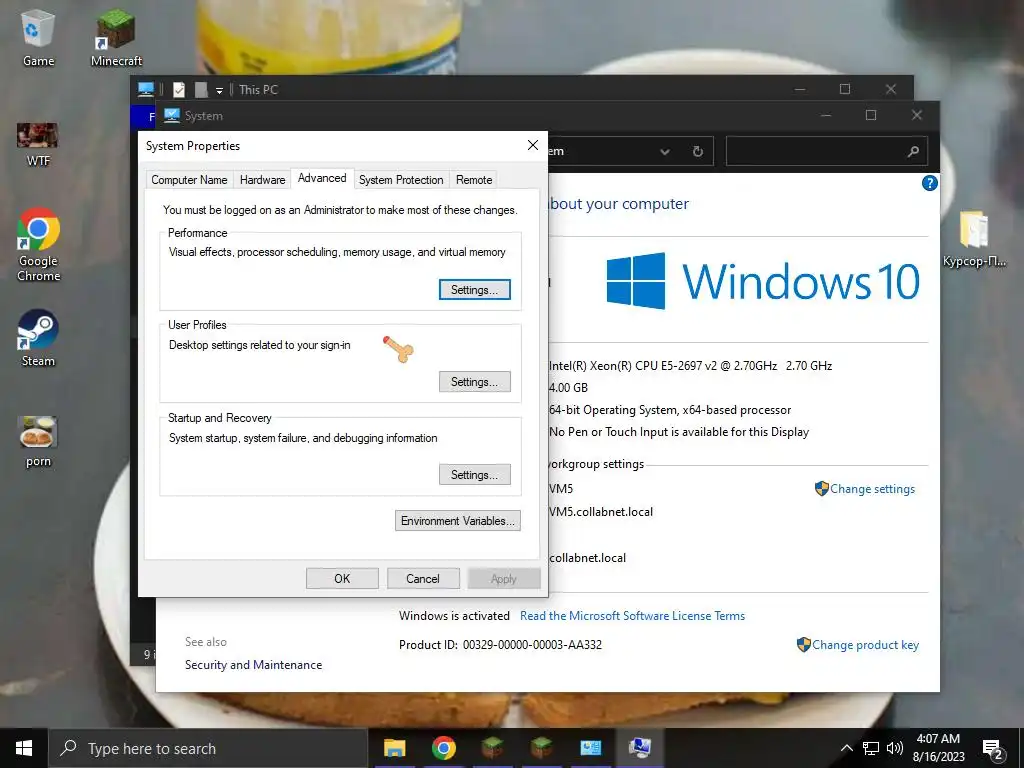
Task: Open Security and Maintenance link
Action: 253,665
